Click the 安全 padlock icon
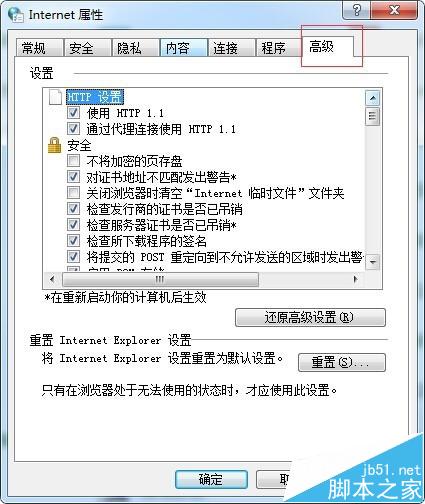425x504 pixels. (x=55, y=145)
